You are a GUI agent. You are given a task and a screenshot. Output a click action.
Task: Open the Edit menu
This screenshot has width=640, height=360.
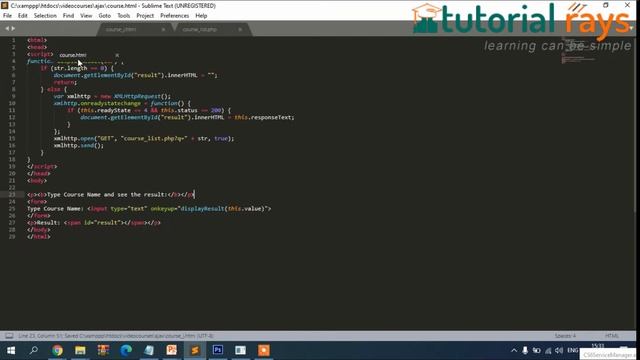(x=22, y=16)
